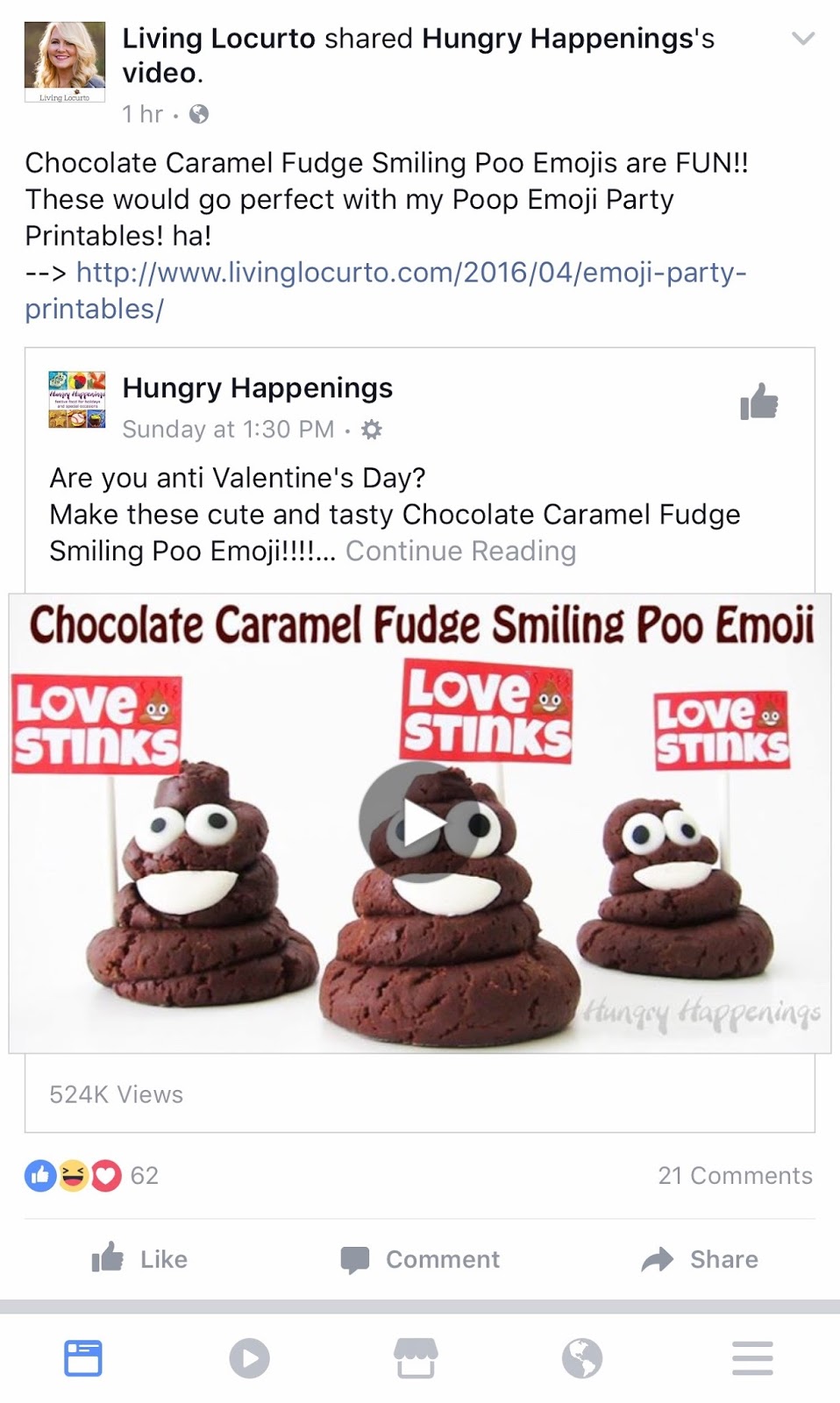Open the Marketplace tab icon
This screenshot has width=840, height=1403.
tap(416, 1358)
